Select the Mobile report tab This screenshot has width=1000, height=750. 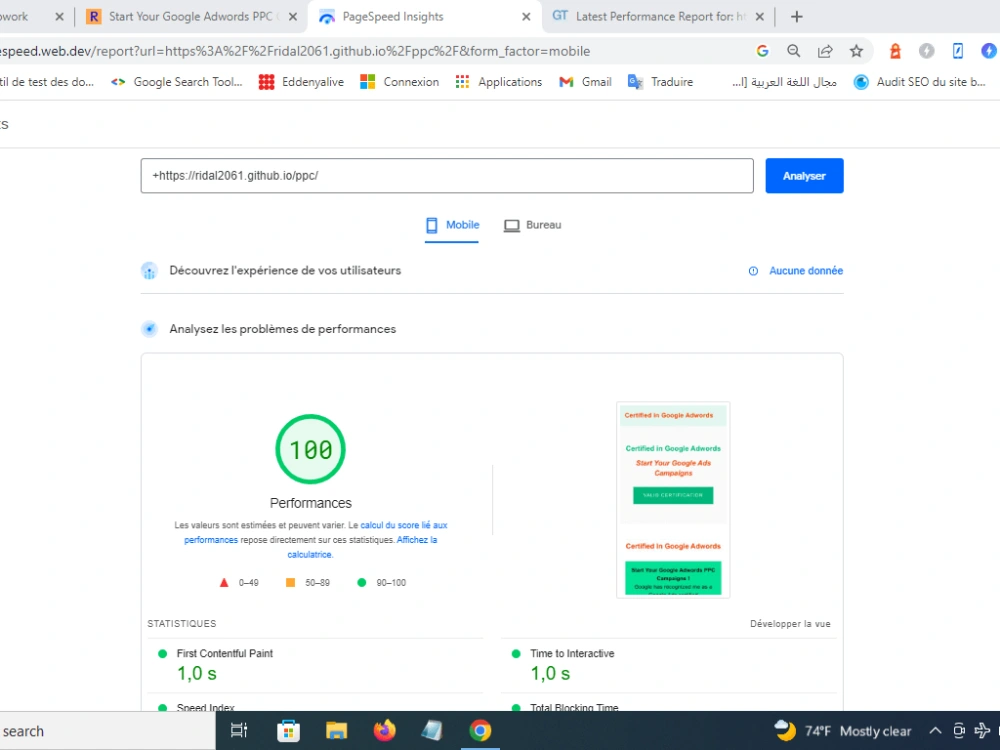click(452, 225)
